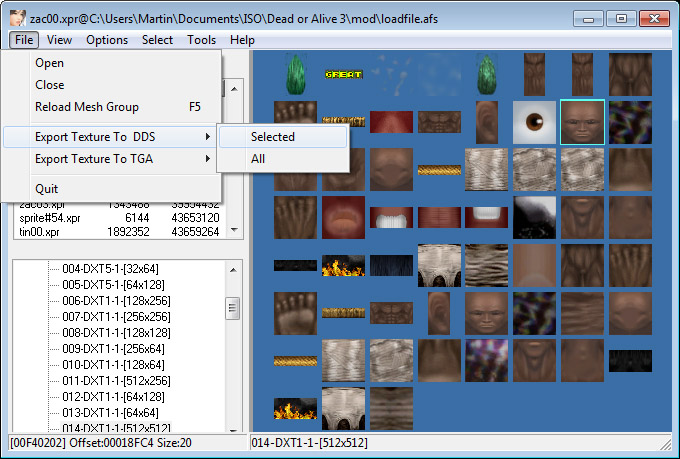Choose Quit from the File menu
Screen dimensions: 680x459
[x=112, y=189]
